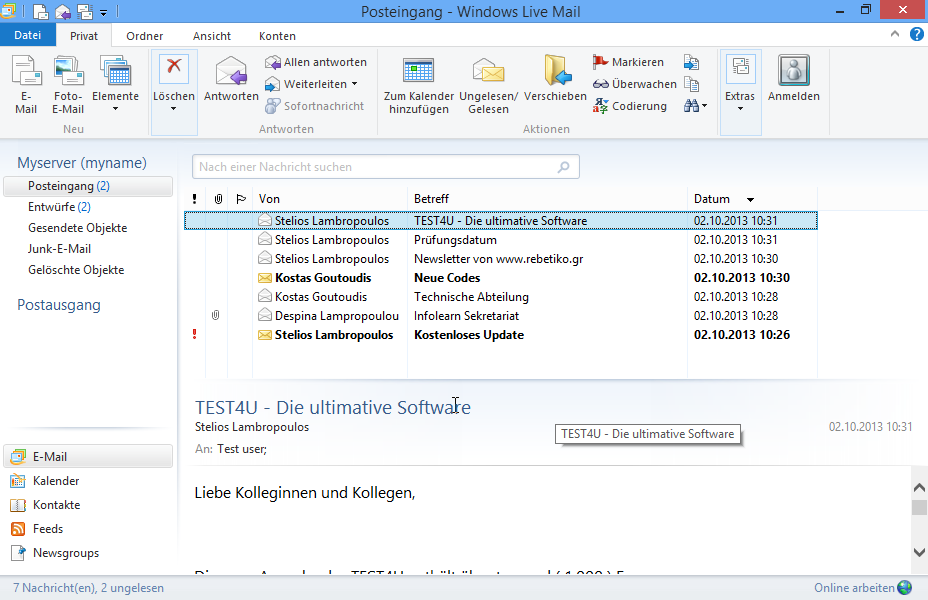Click Online arbeiten in status bar

[863, 588]
